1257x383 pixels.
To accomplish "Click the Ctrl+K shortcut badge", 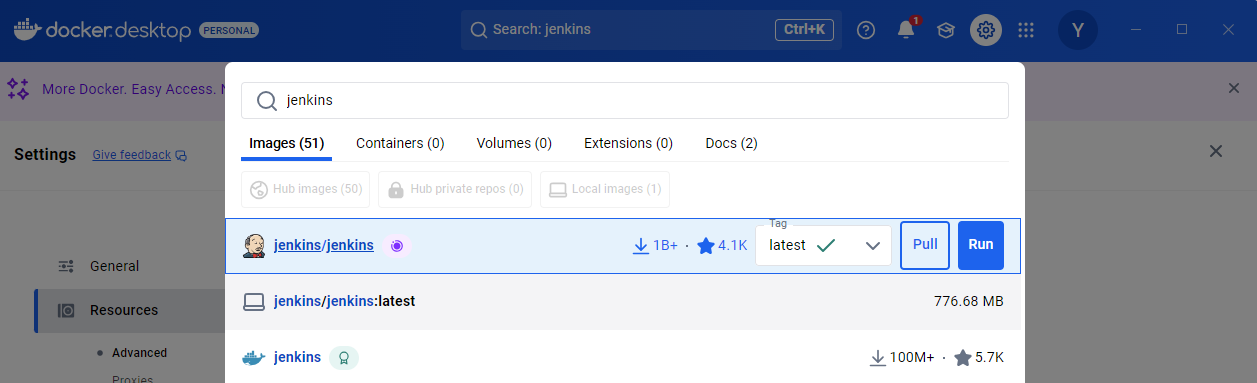I will (804, 30).
